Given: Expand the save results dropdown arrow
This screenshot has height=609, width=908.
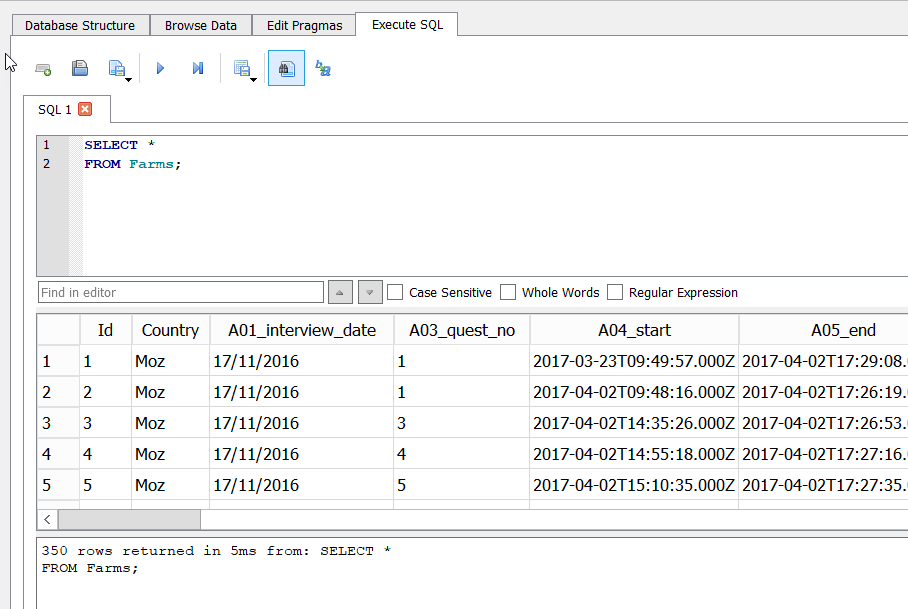Looking at the screenshot, I should pyautogui.click(x=254, y=79).
